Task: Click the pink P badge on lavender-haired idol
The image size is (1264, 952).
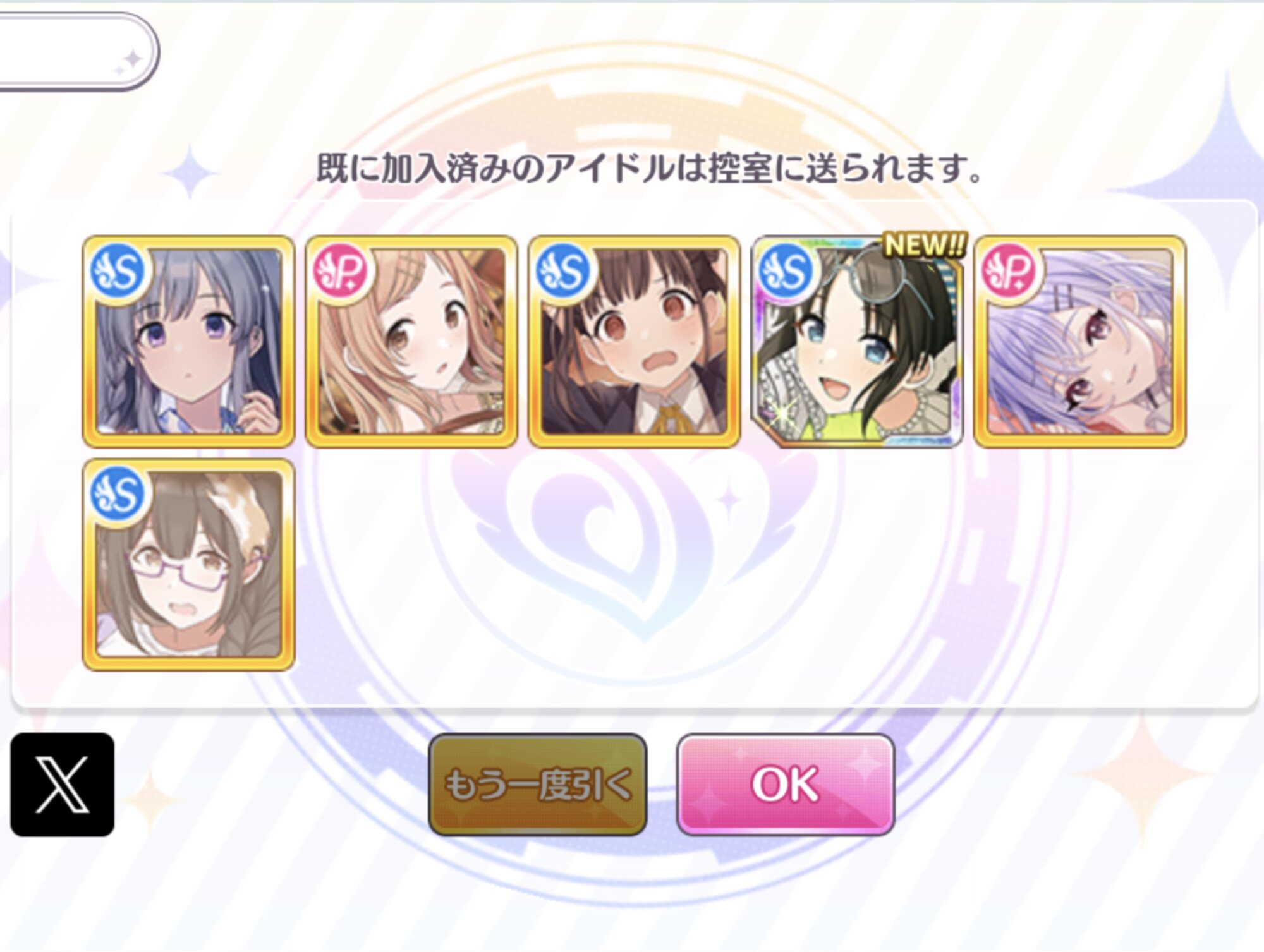Action: [x=1009, y=272]
